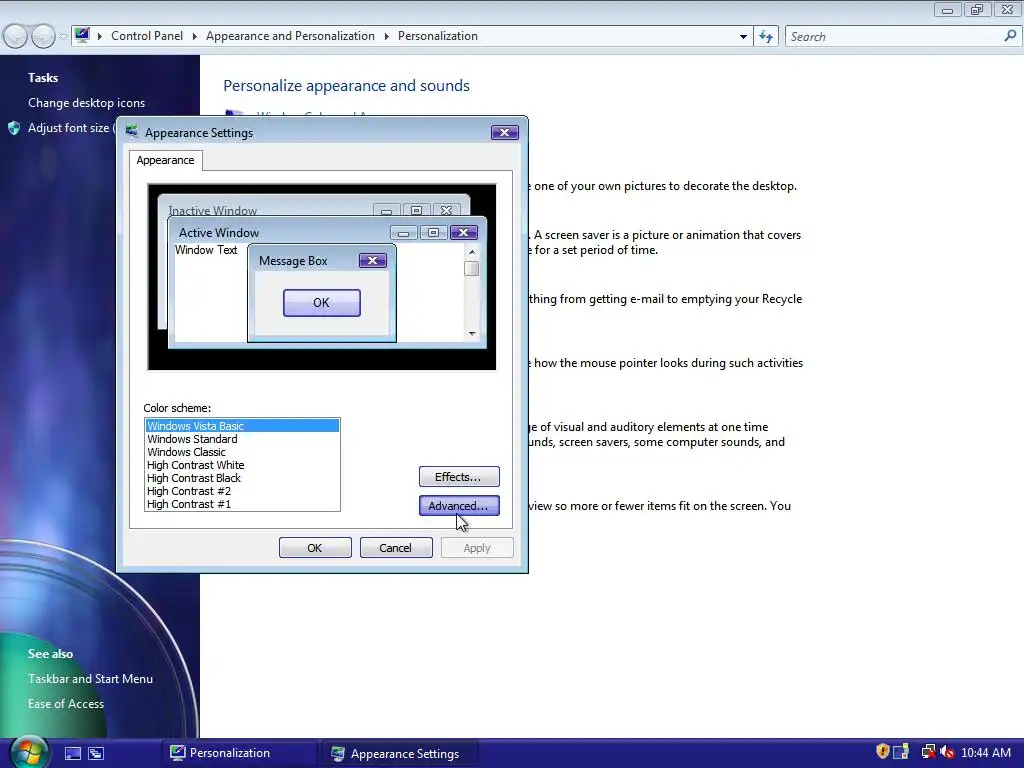Minimize the Personalization window
This screenshot has height=768, width=1024.
click(x=947, y=10)
